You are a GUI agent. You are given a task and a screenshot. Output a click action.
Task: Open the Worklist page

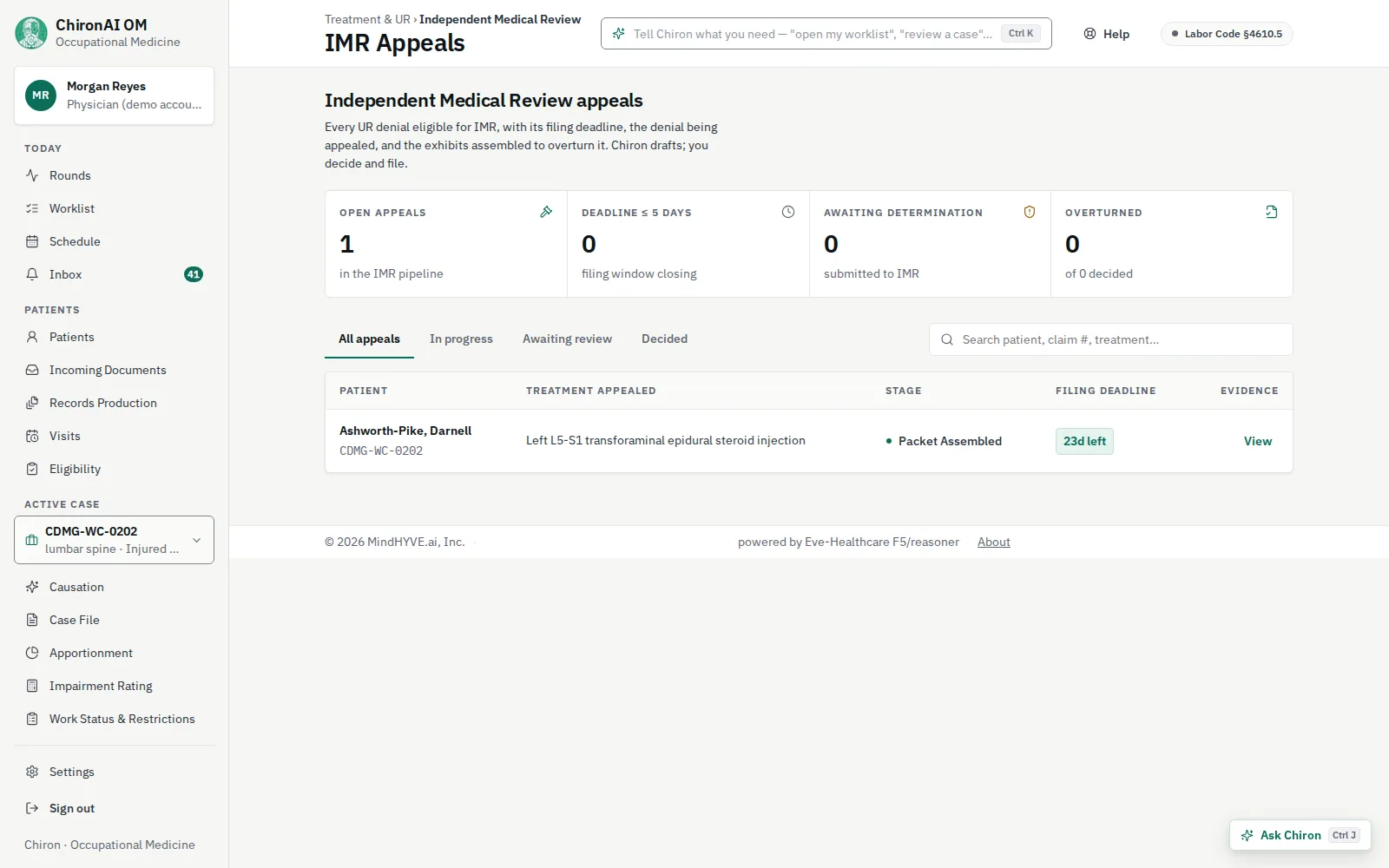[x=114, y=208]
